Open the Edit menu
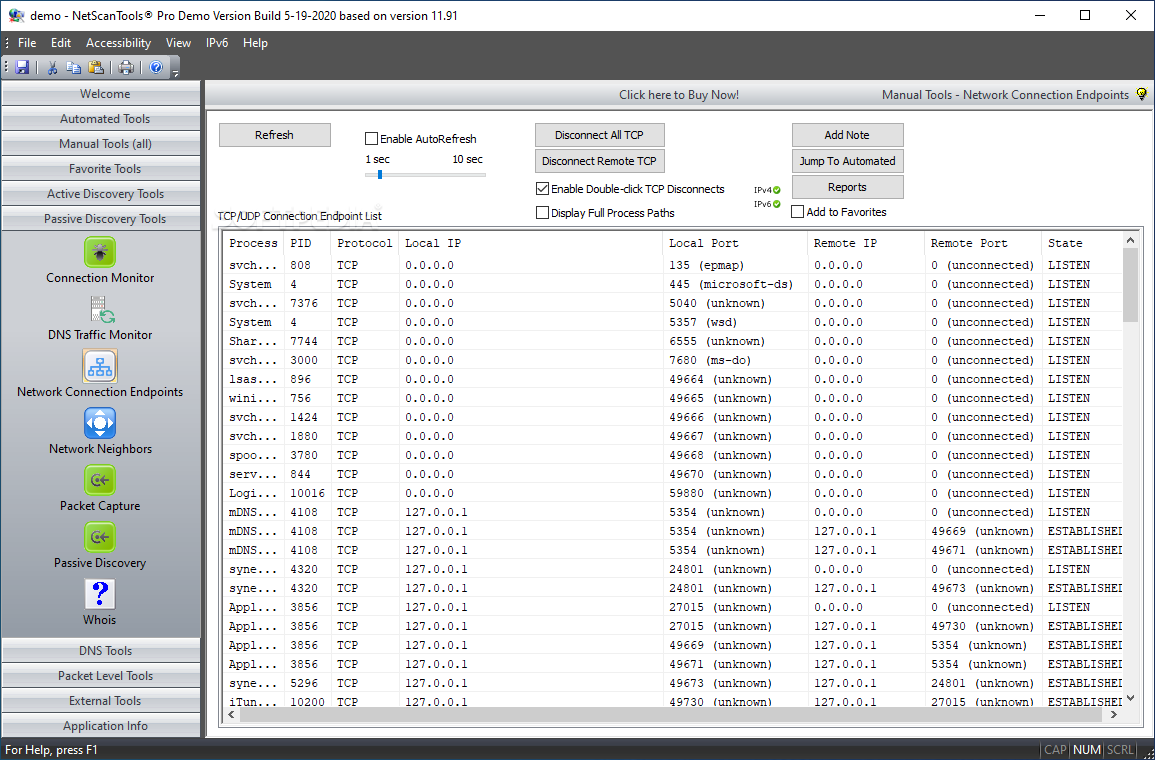The height and width of the screenshot is (760, 1155). tap(61, 43)
